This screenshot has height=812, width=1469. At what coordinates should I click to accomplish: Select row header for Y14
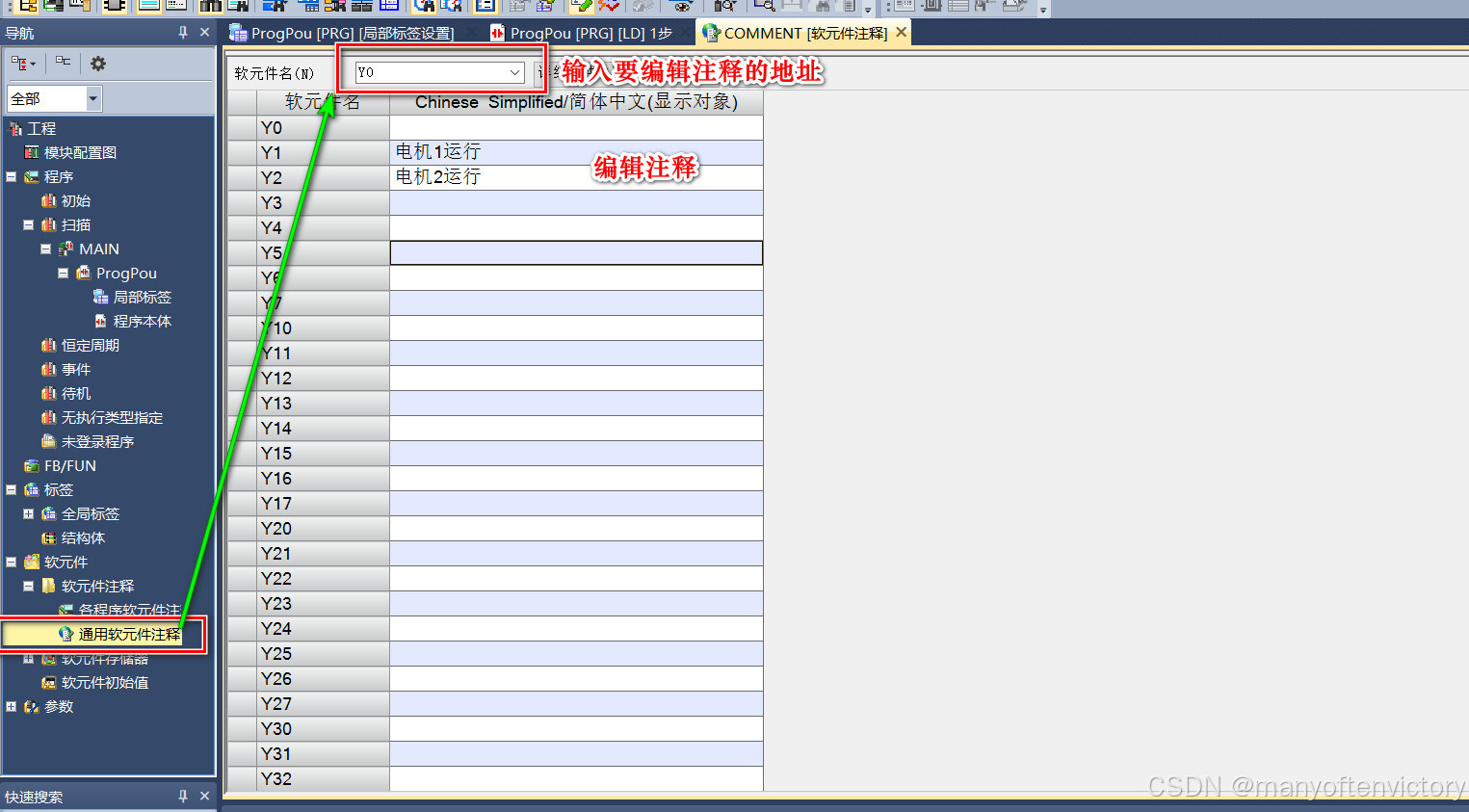(242, 428)
